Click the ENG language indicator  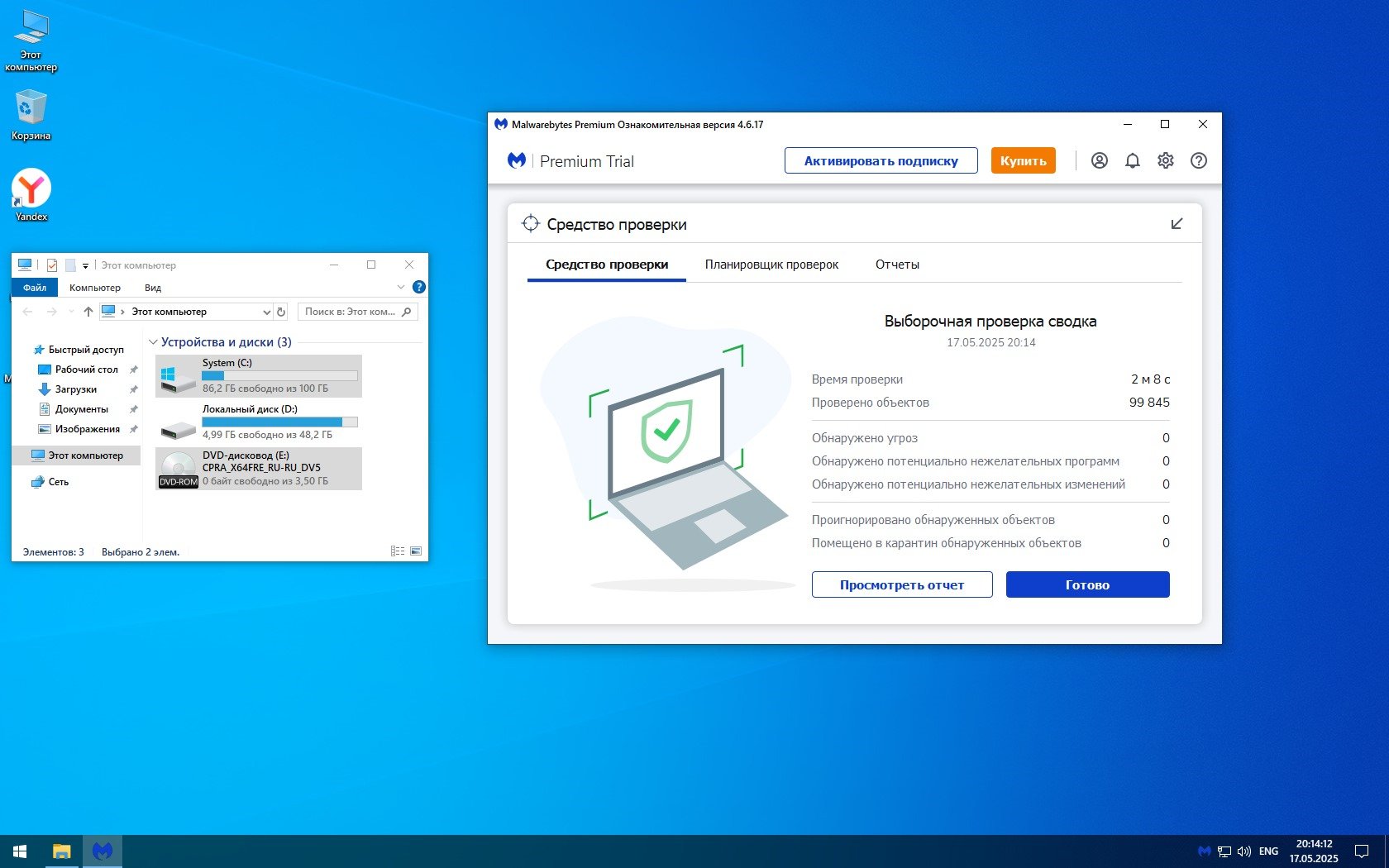coord(1268,851)
